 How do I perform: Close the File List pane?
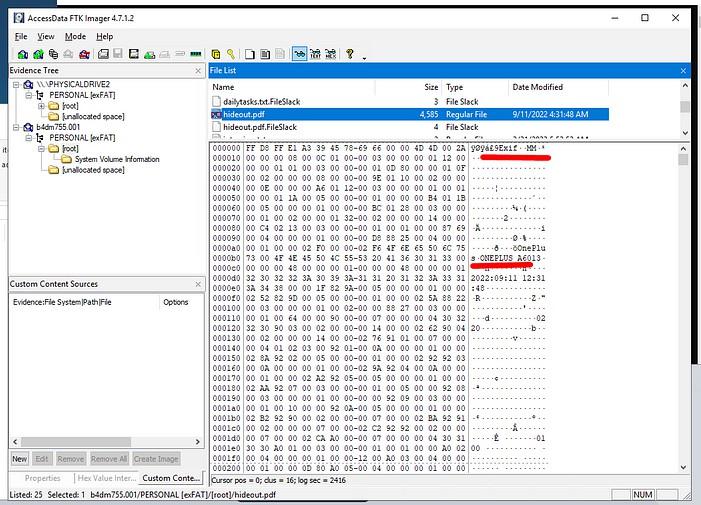point(683,71)
